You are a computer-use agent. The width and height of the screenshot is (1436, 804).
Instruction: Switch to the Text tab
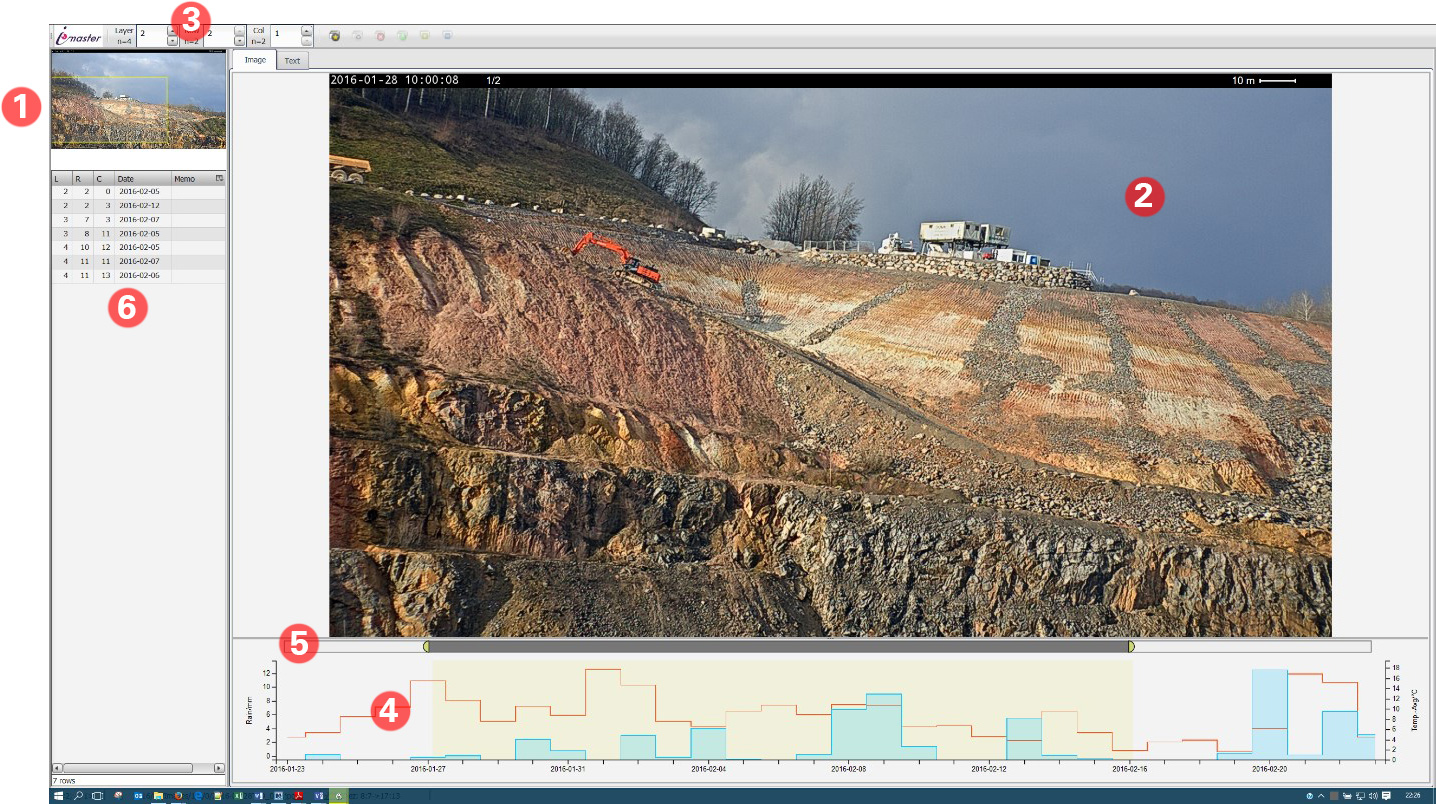pos(291,61)
